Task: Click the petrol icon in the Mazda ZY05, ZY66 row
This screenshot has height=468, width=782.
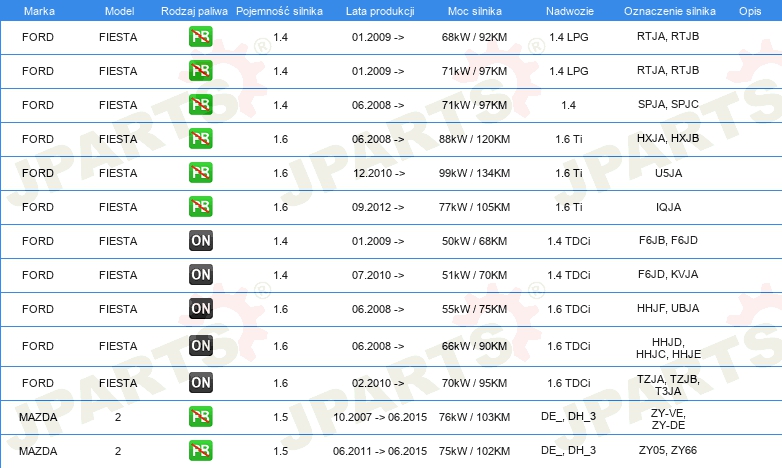Action: click(200, 451)
